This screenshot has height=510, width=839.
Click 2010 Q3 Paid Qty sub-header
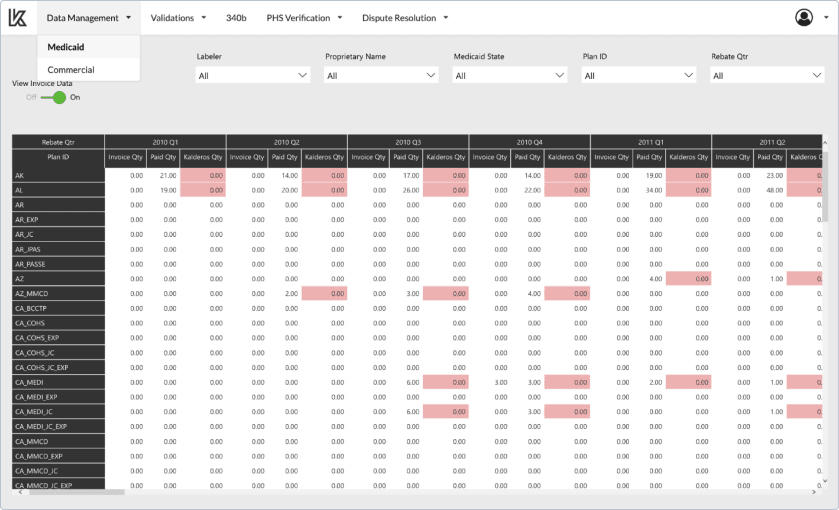point(406,157)
